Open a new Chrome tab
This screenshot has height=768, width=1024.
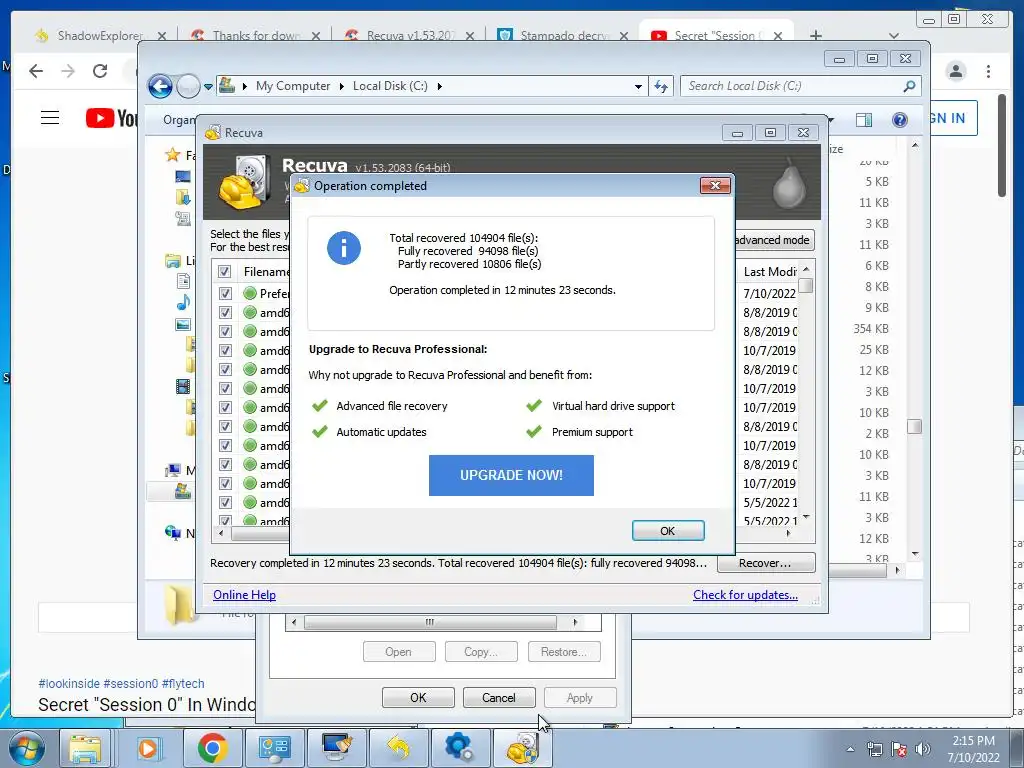[x=816, y=36]
